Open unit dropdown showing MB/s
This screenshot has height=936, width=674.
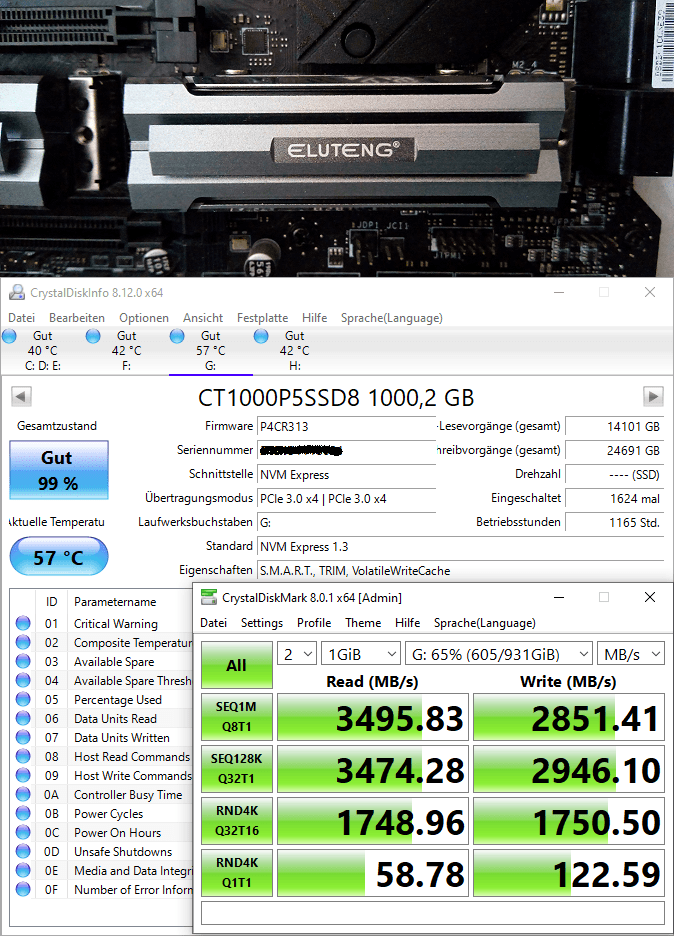pos(630,654)
